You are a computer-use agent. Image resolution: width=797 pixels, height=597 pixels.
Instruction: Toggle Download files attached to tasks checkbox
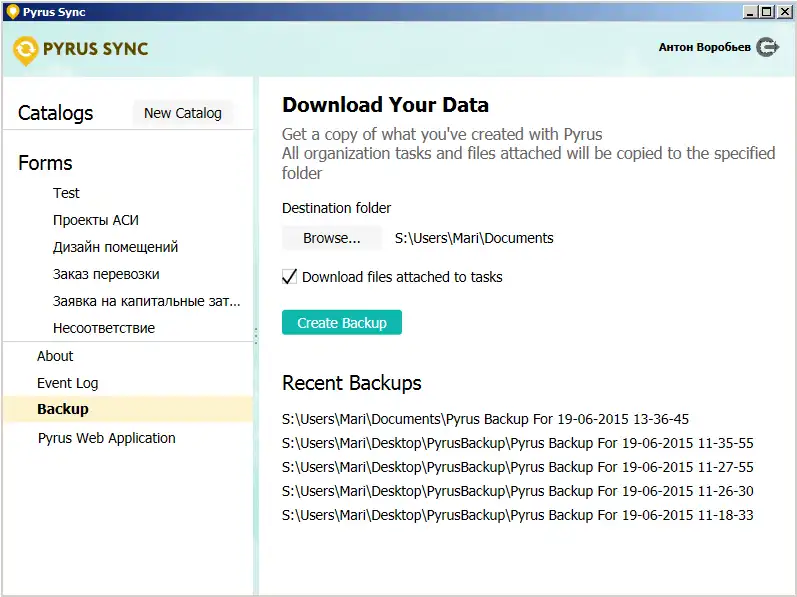coord(289,277)
